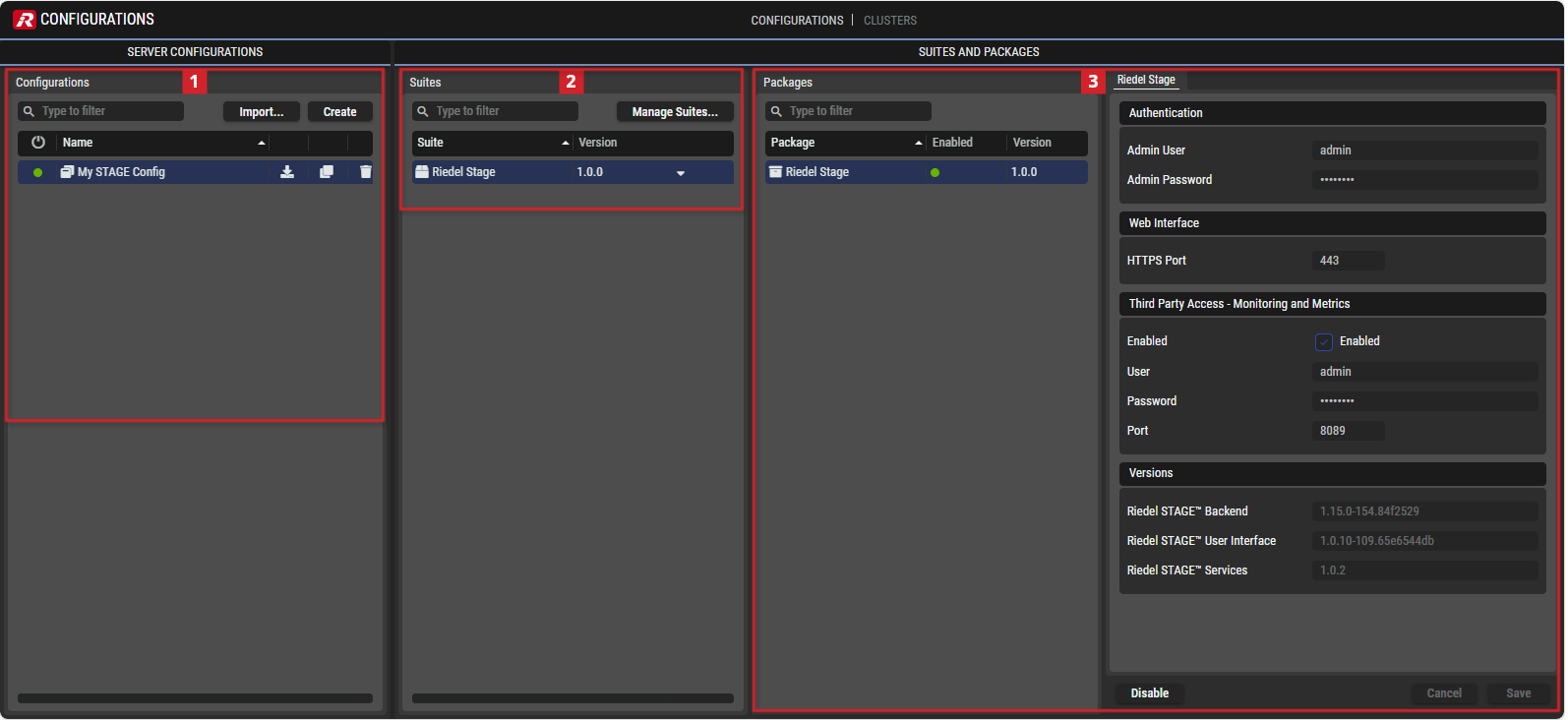The height and width of the screenshot is (720, 1568).
Task: Edit the Admin User field
Action: [1425, 150]
